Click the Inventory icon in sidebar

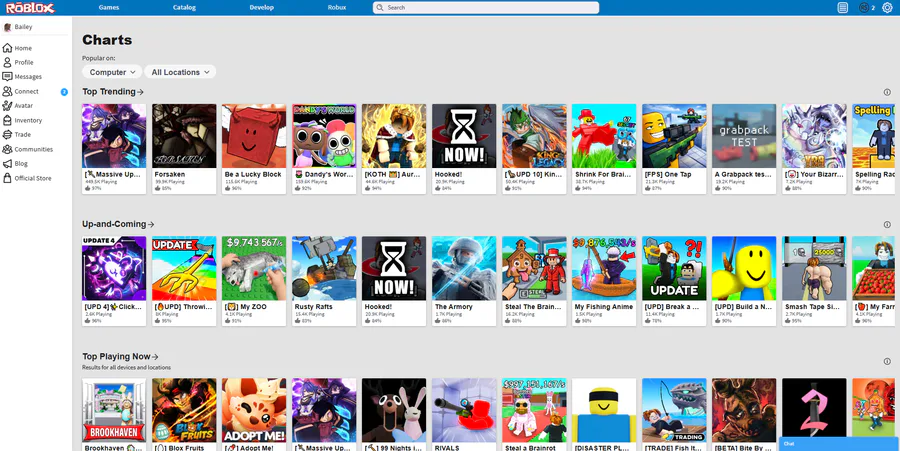(7, 120)
